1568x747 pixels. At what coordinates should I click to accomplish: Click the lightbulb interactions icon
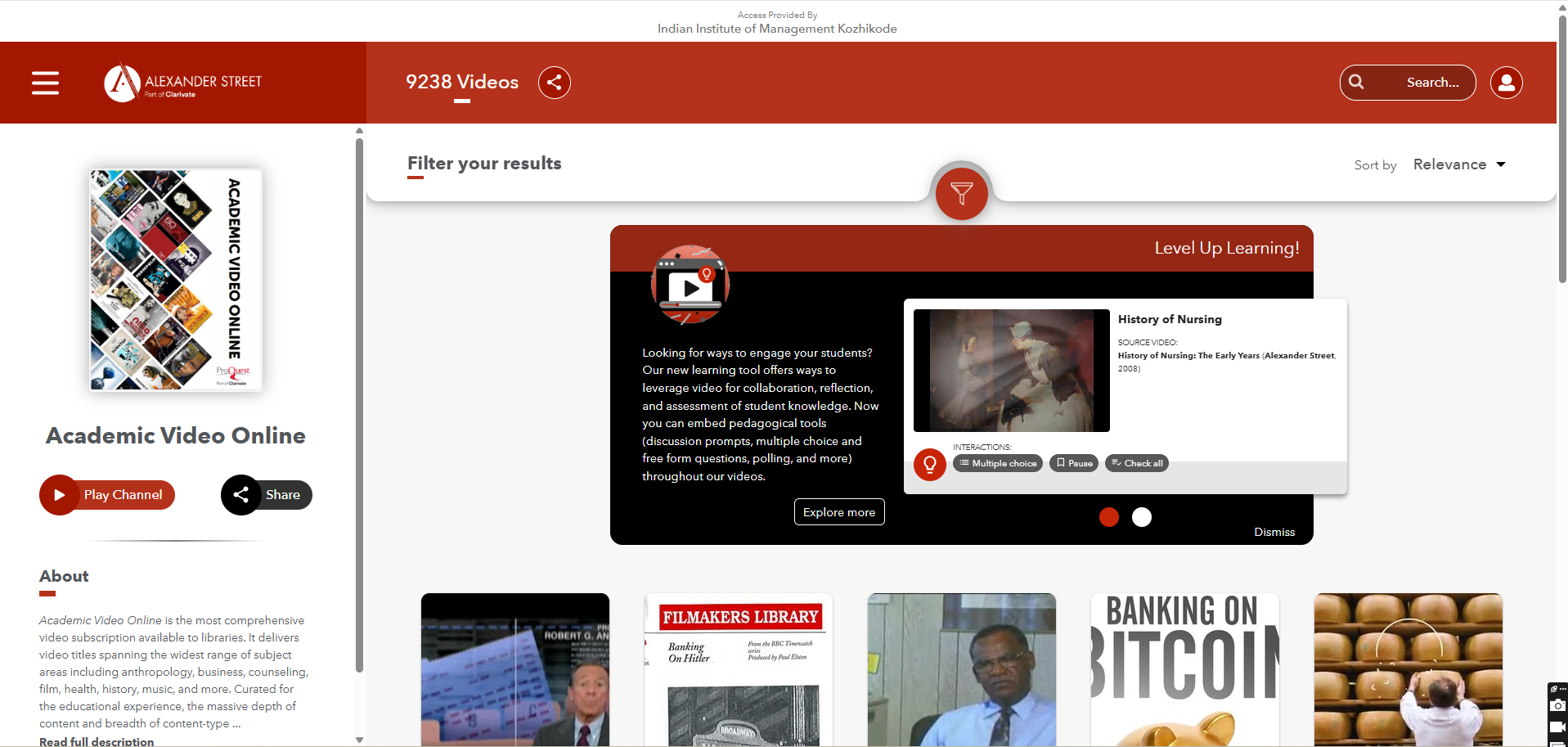point(929,465)
